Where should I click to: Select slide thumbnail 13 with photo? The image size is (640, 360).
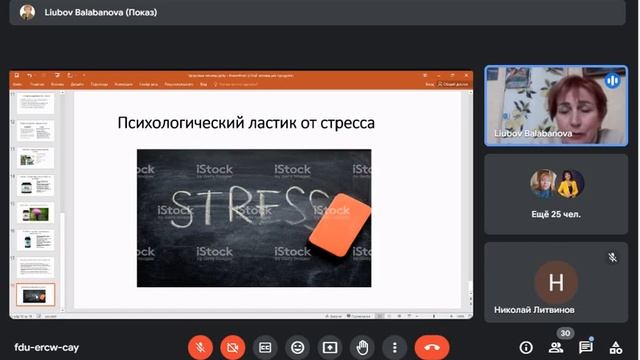pos(36,158)
